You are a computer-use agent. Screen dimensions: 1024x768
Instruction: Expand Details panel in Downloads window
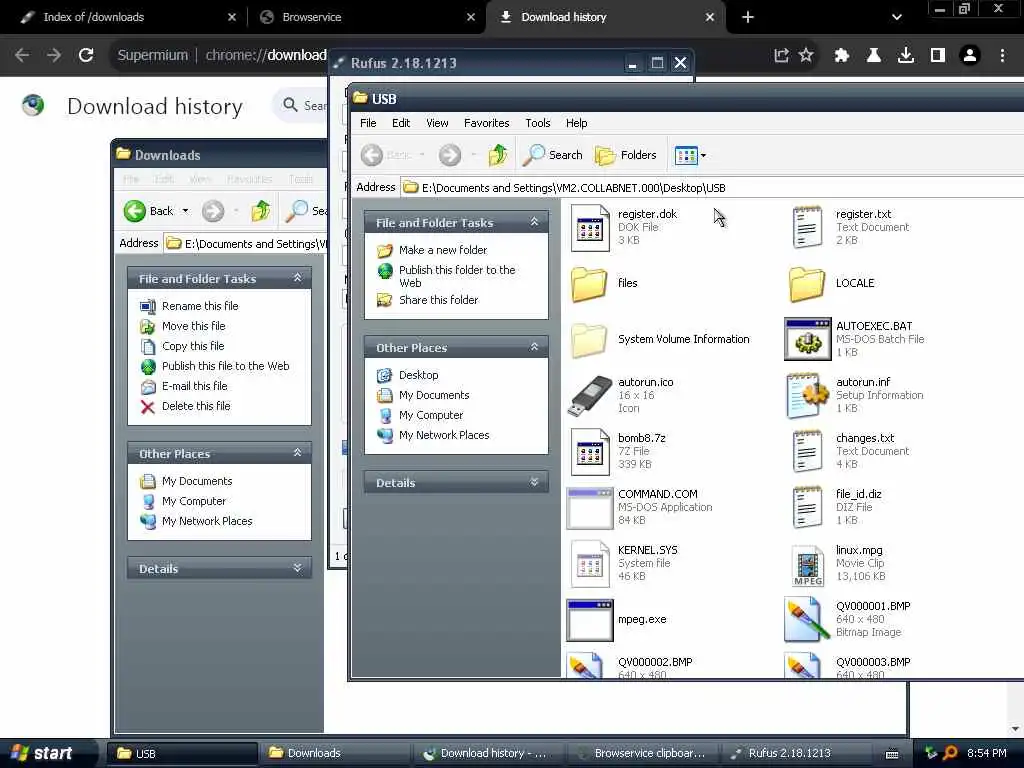298,568
